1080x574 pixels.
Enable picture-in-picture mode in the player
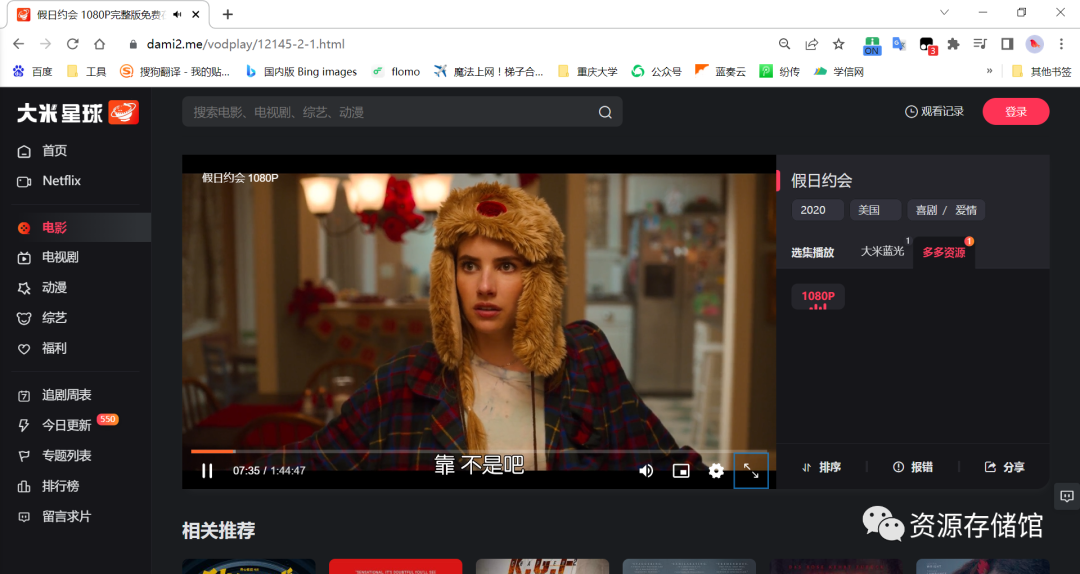point(681,471)
